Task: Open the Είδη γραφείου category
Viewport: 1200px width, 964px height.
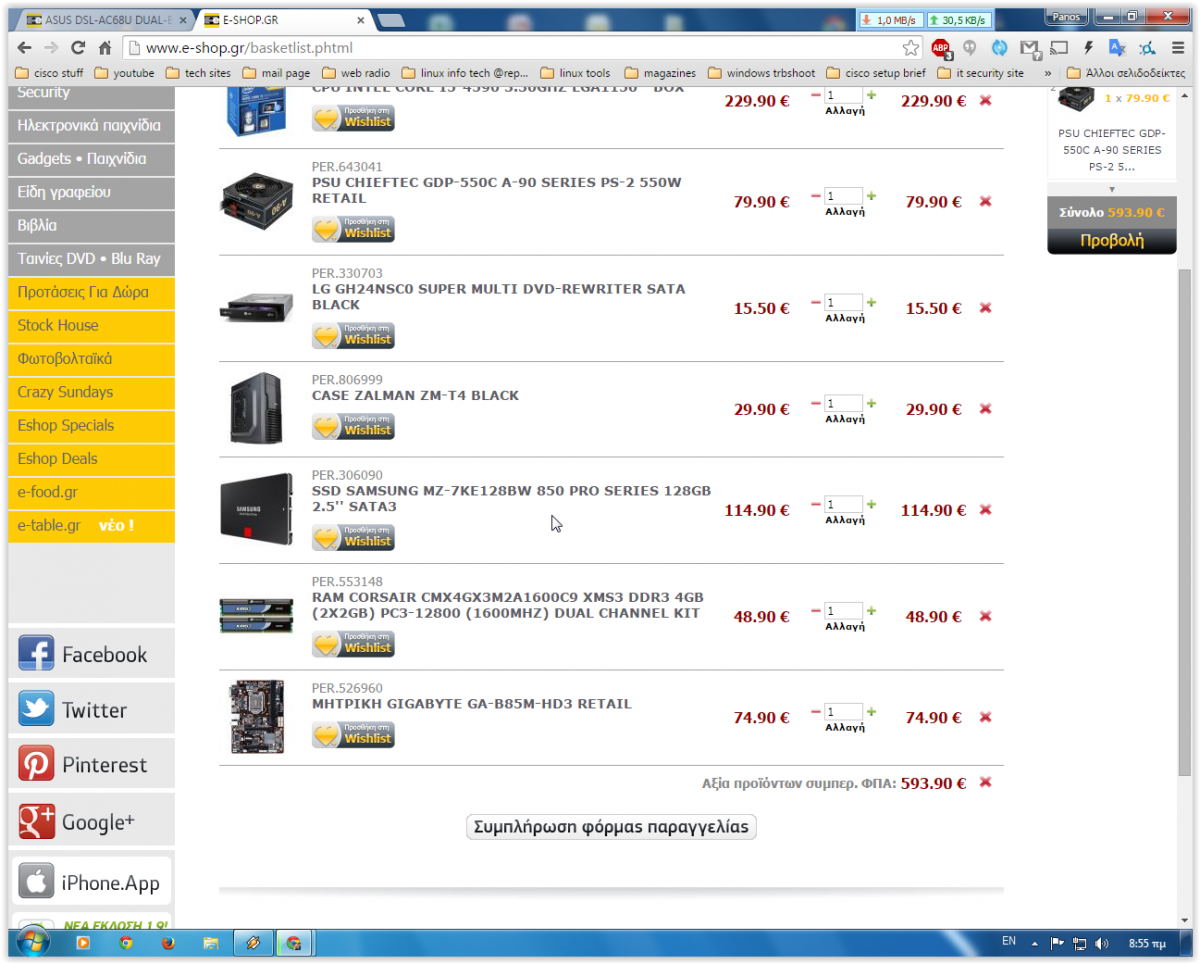Action: coord(91,192)
